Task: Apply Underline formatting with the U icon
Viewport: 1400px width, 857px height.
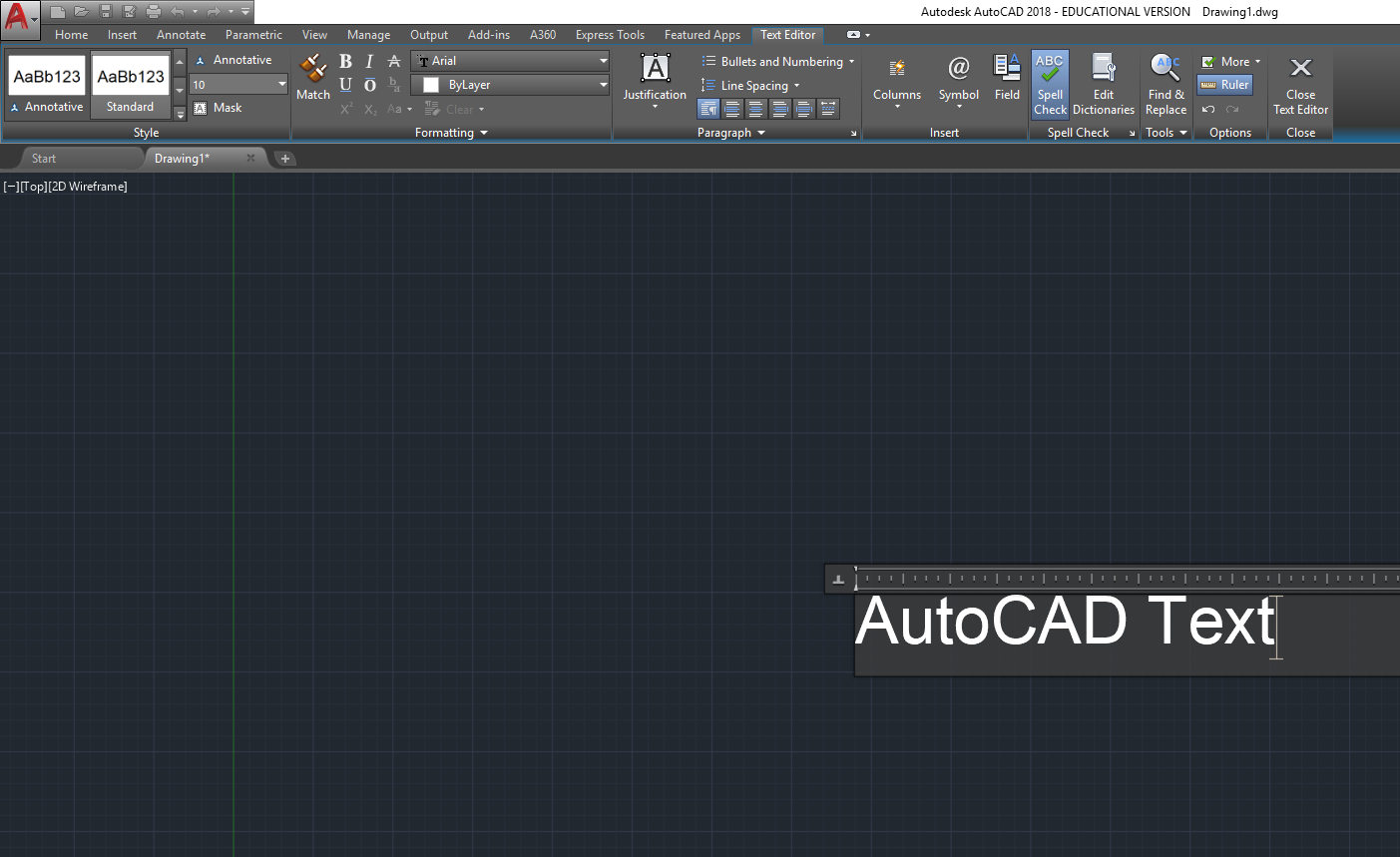Action: (x=345, y=85)
